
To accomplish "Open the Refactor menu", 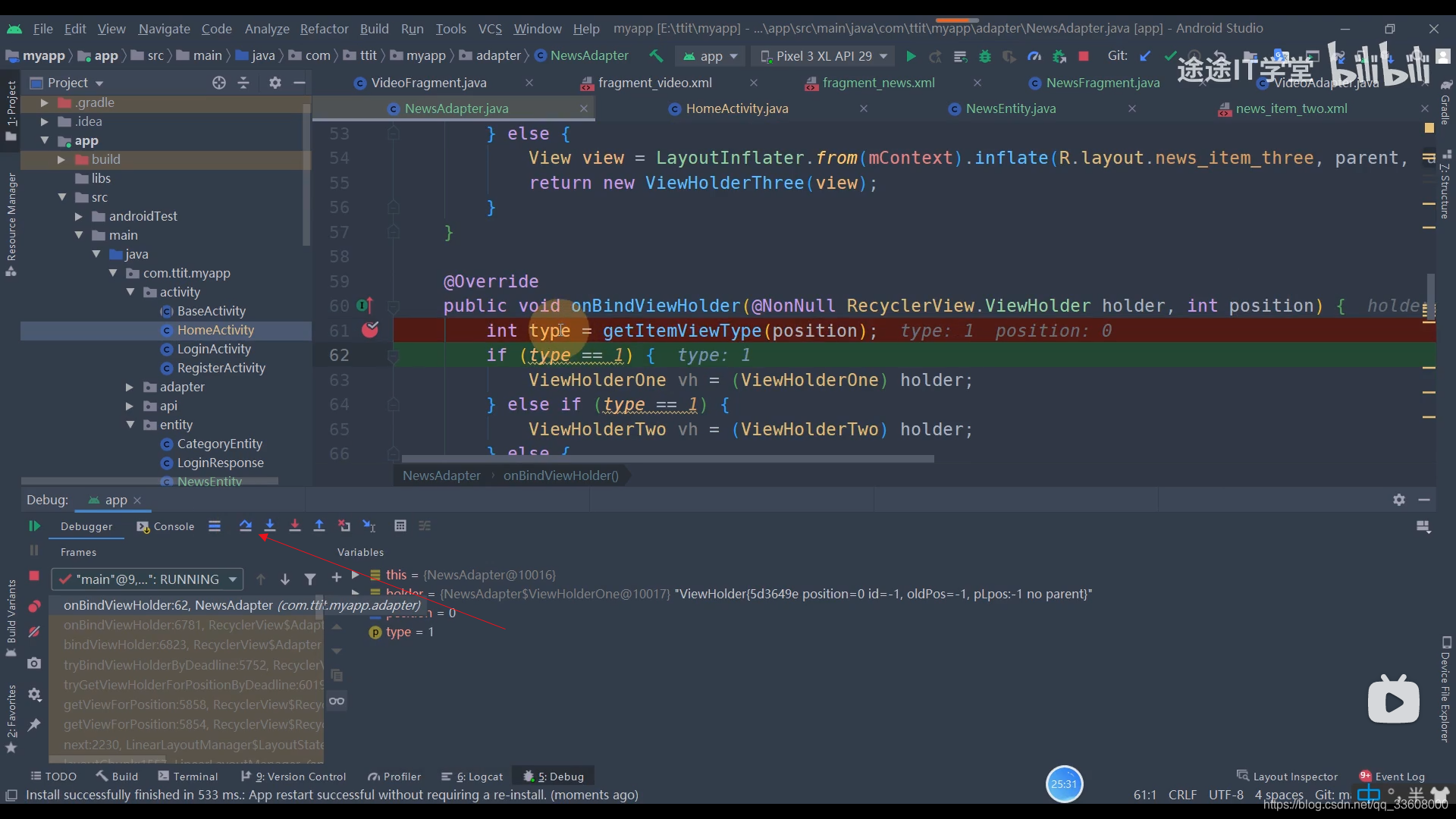I will 324,28.
